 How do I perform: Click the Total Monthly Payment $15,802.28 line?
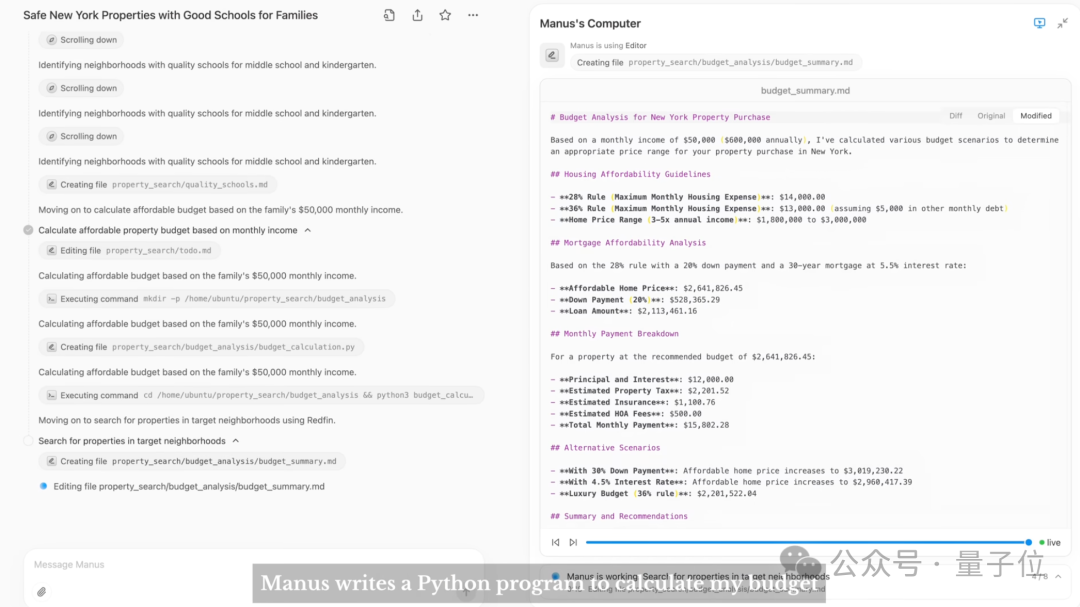click(639, 425)
